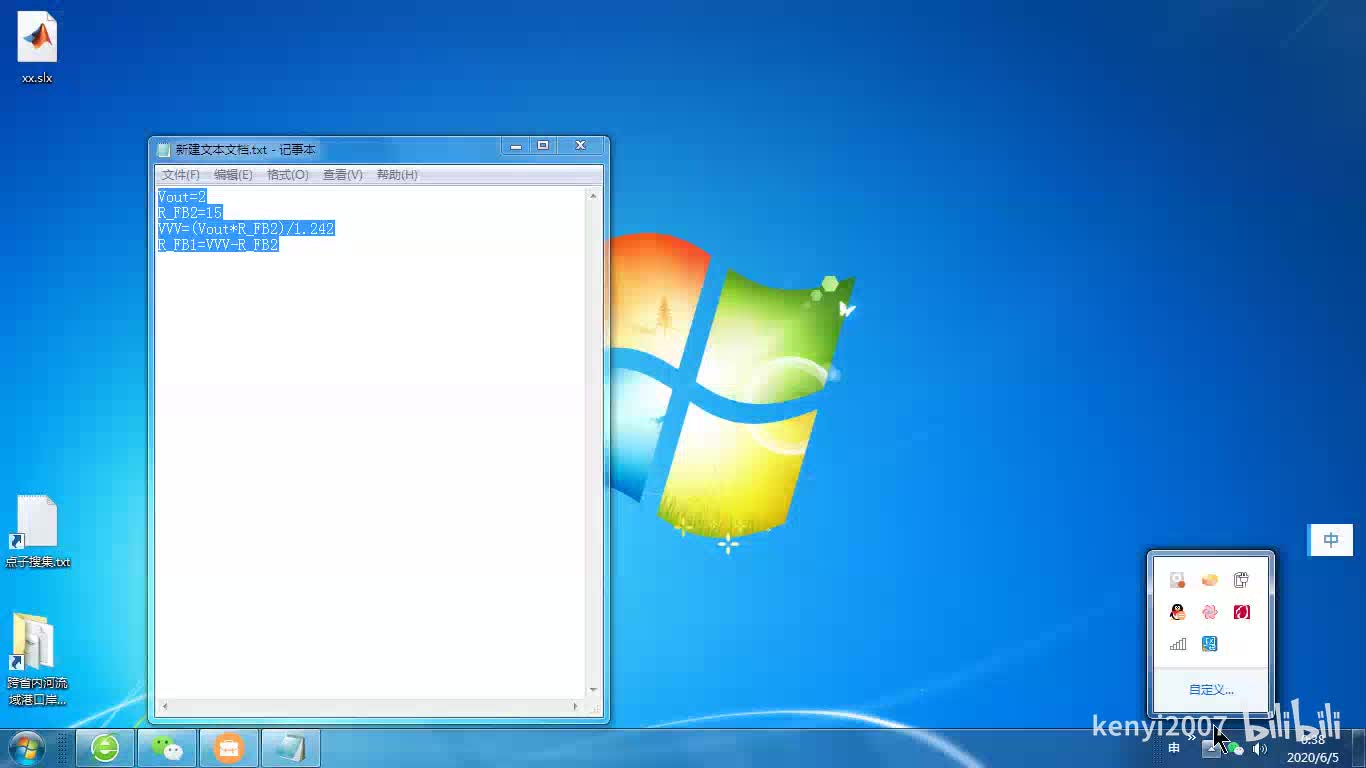The height and width of the screenshot is (768, 1366).
Task: Click the 申 input method taskbar indicator
Action: (x=1174, y=748)
